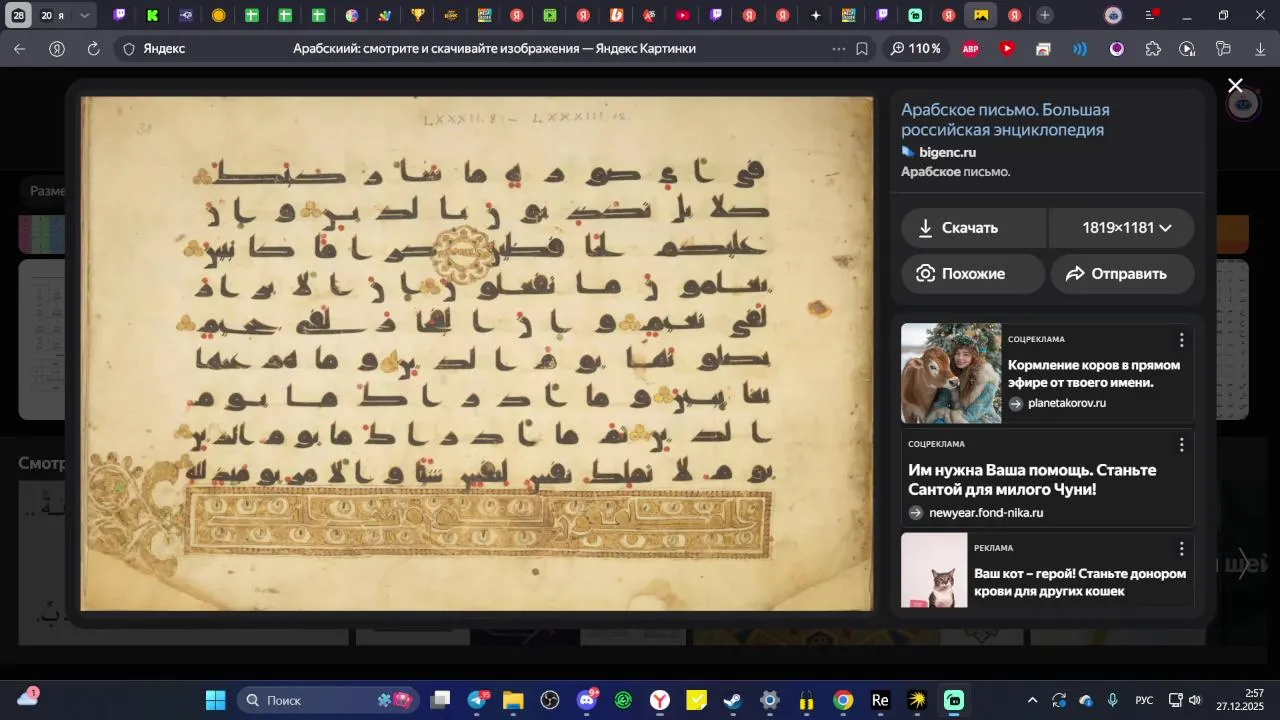This screenshot has width=1280, height=720.
Task: Open the blue sound-wave extension icon
Action: [x=1080, y=49]
